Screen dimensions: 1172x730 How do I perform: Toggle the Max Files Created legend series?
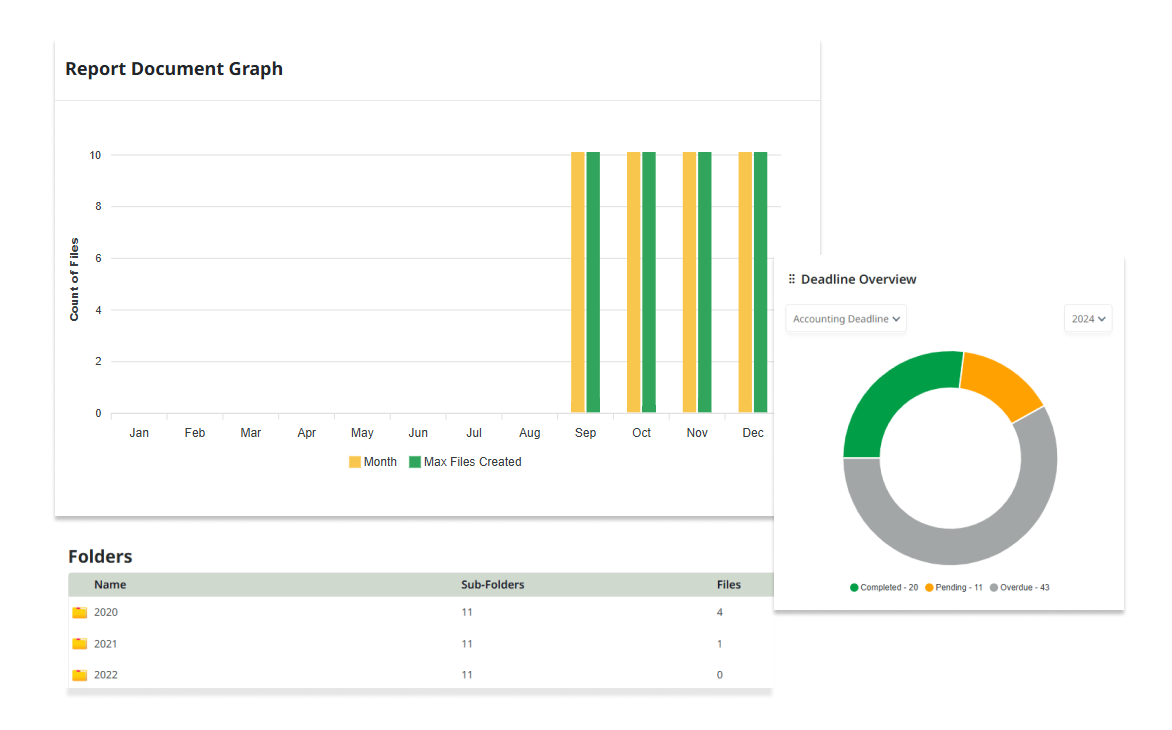(465, 462)
